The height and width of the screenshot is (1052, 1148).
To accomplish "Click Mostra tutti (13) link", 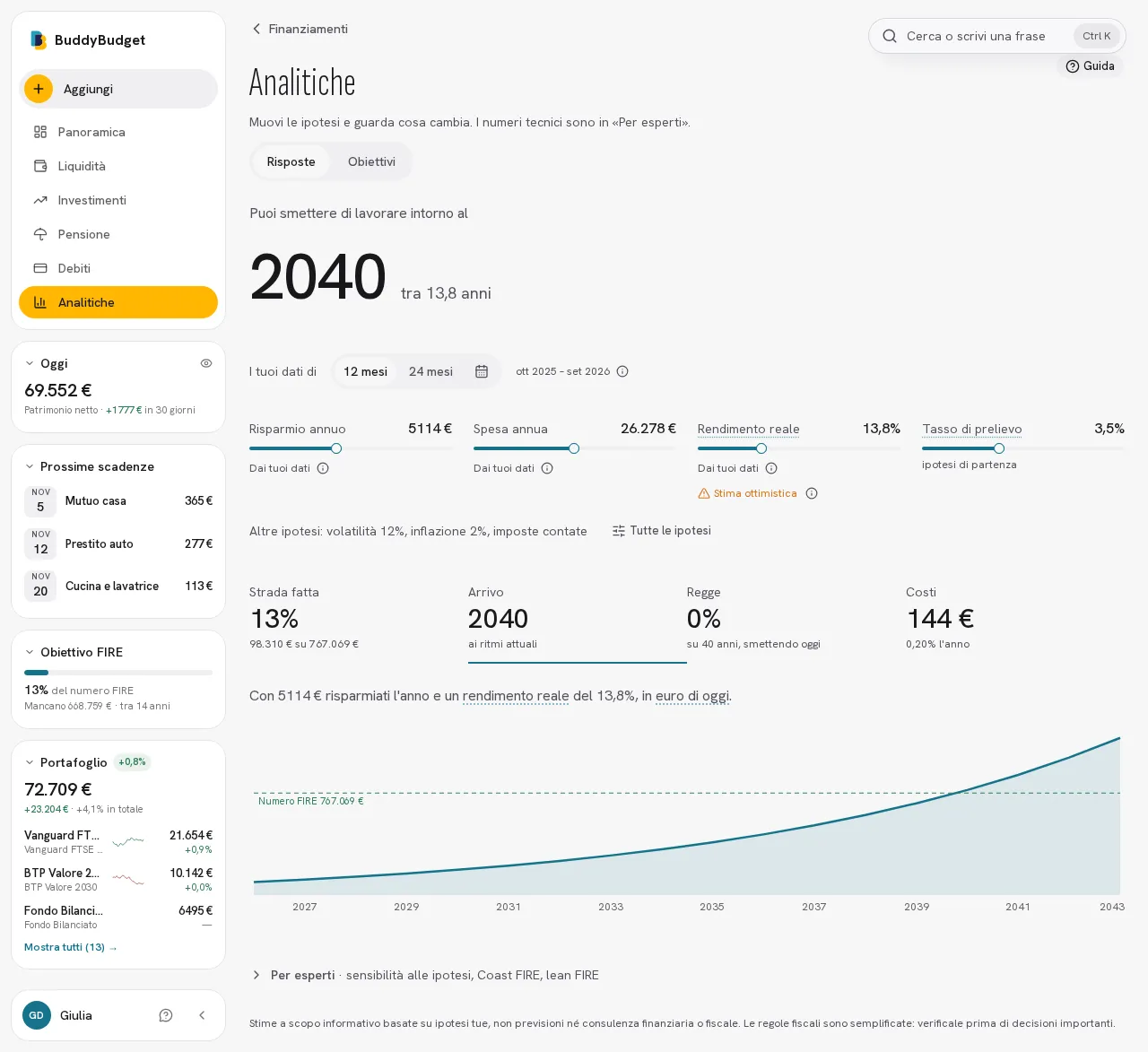I will pyautogui.click(x=71, y=947).
